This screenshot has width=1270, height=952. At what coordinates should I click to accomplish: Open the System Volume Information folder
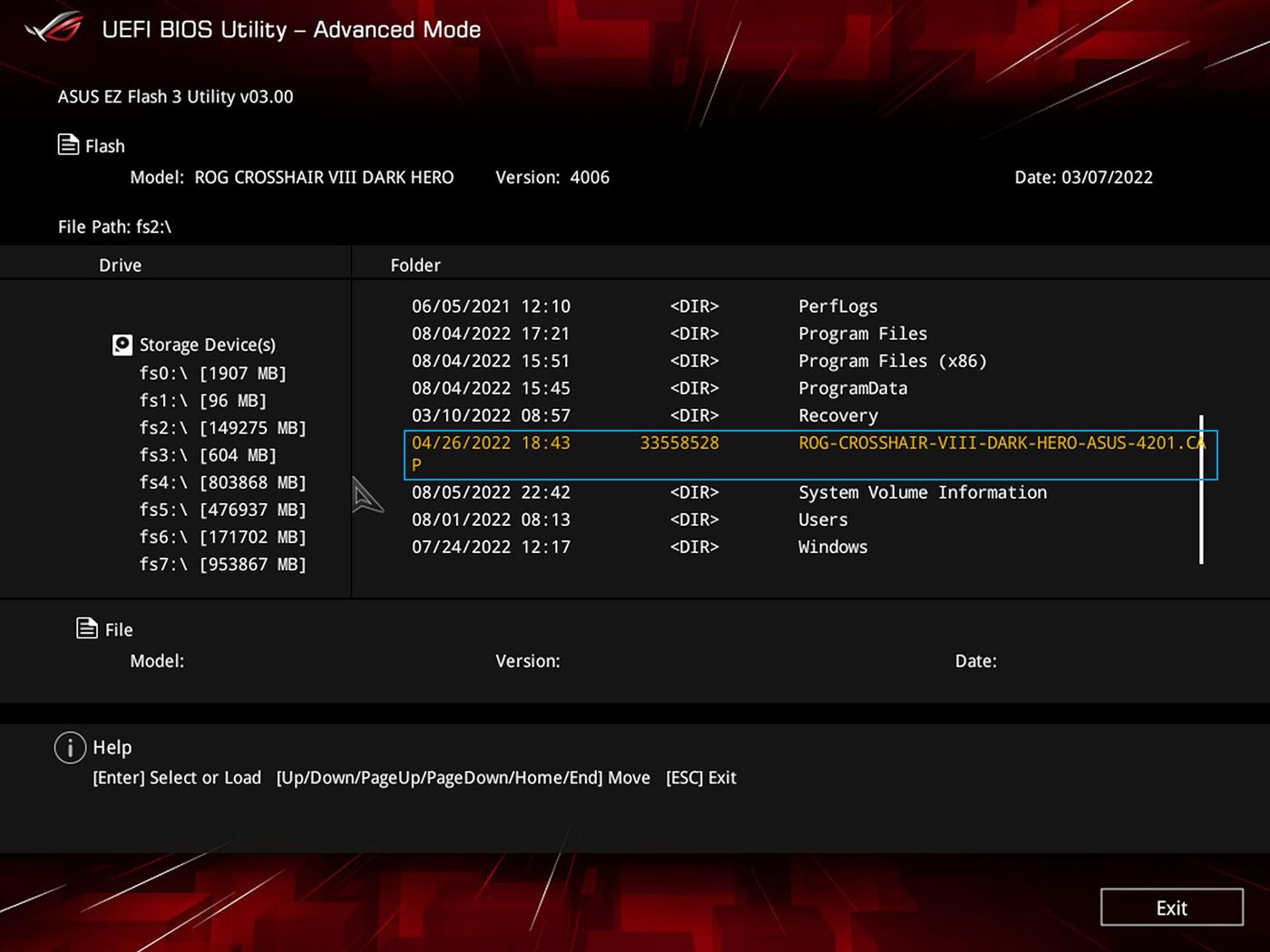pyautogui.click(x=922, y=492)
